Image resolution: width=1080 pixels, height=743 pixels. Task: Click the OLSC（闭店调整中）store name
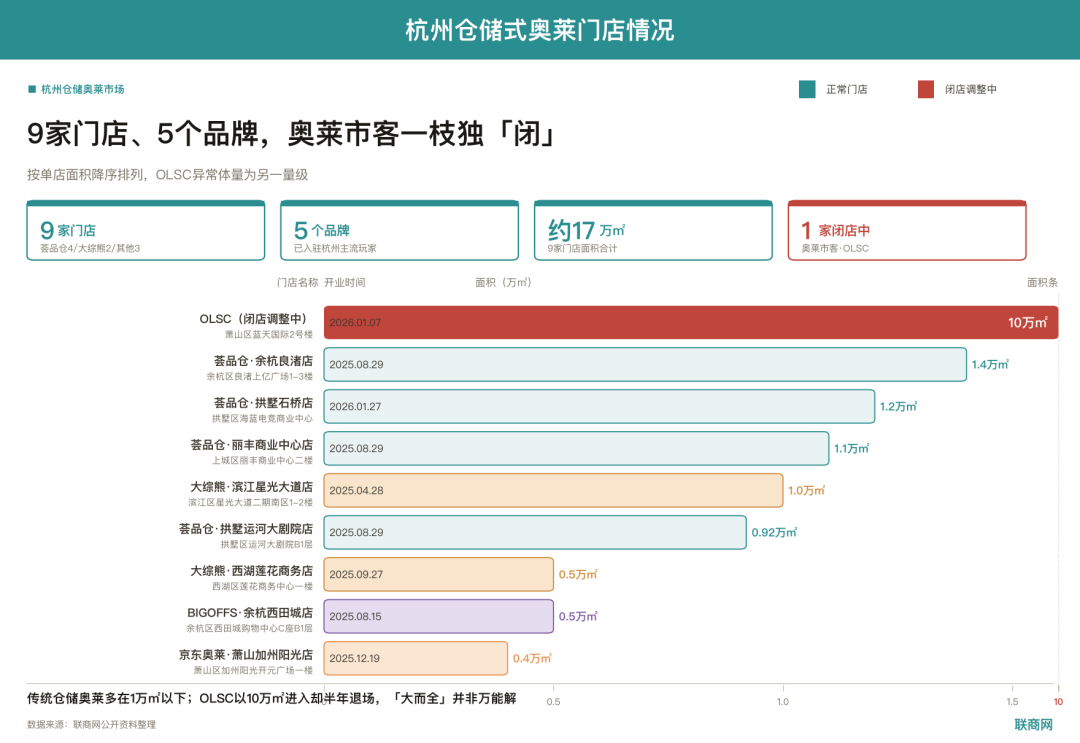tap(253, 319)
